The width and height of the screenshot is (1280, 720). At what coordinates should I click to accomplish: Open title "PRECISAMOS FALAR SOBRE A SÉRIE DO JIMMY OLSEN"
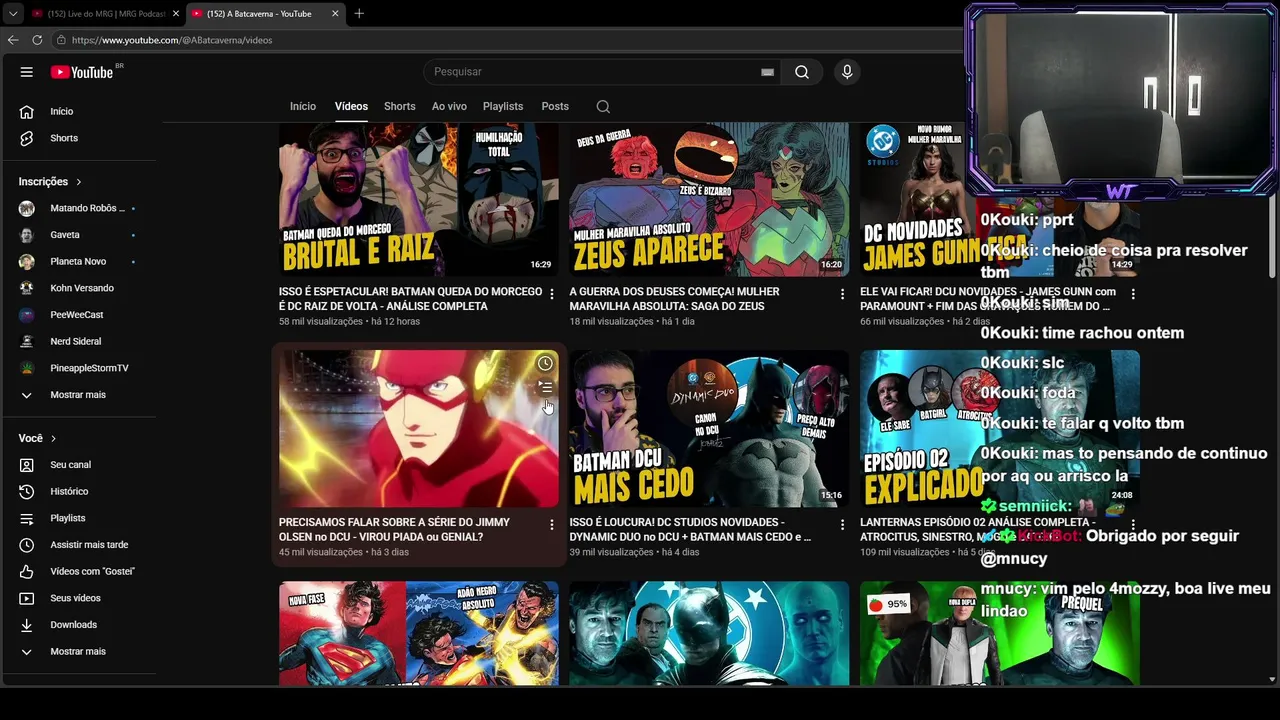coord(394,530)
